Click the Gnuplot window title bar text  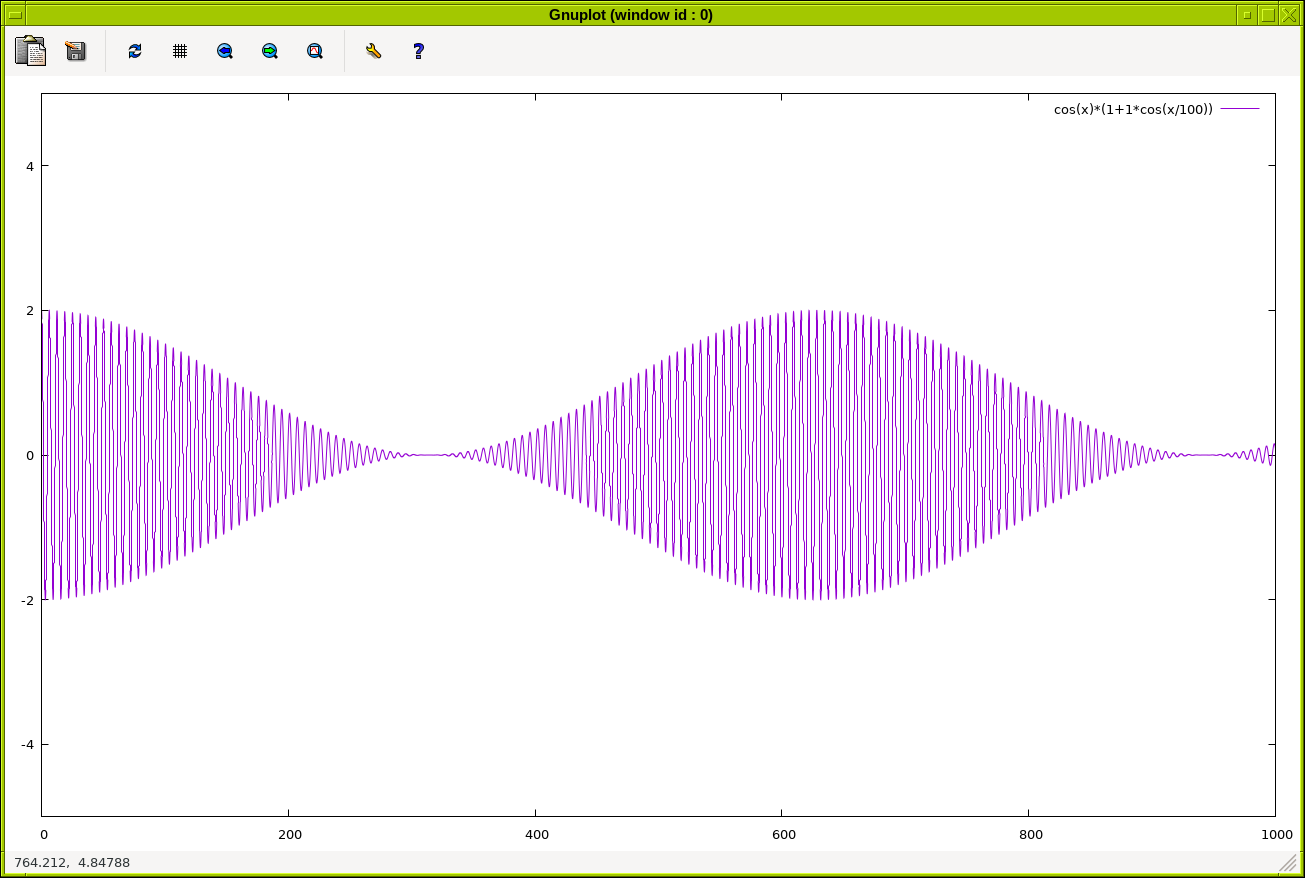[x=630, y=15]
